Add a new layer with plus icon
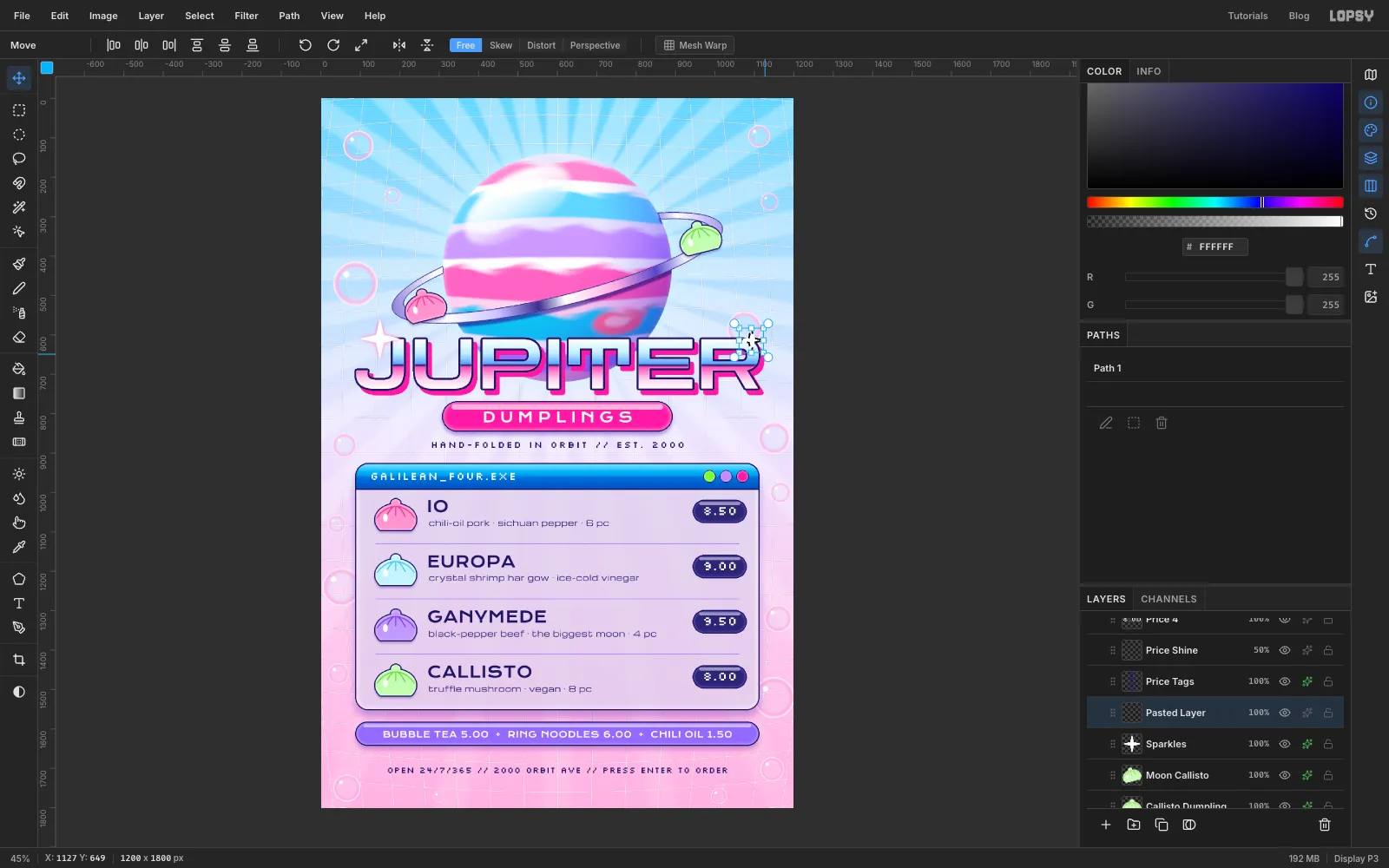 [1106, 825]
